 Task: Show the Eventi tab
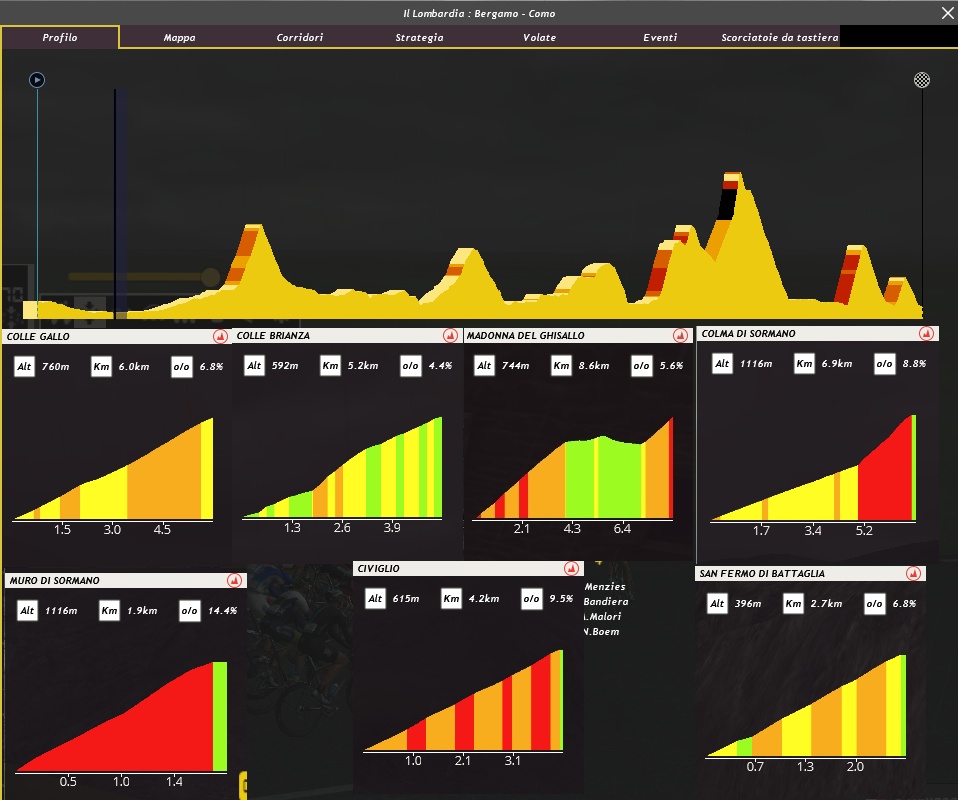660,38
